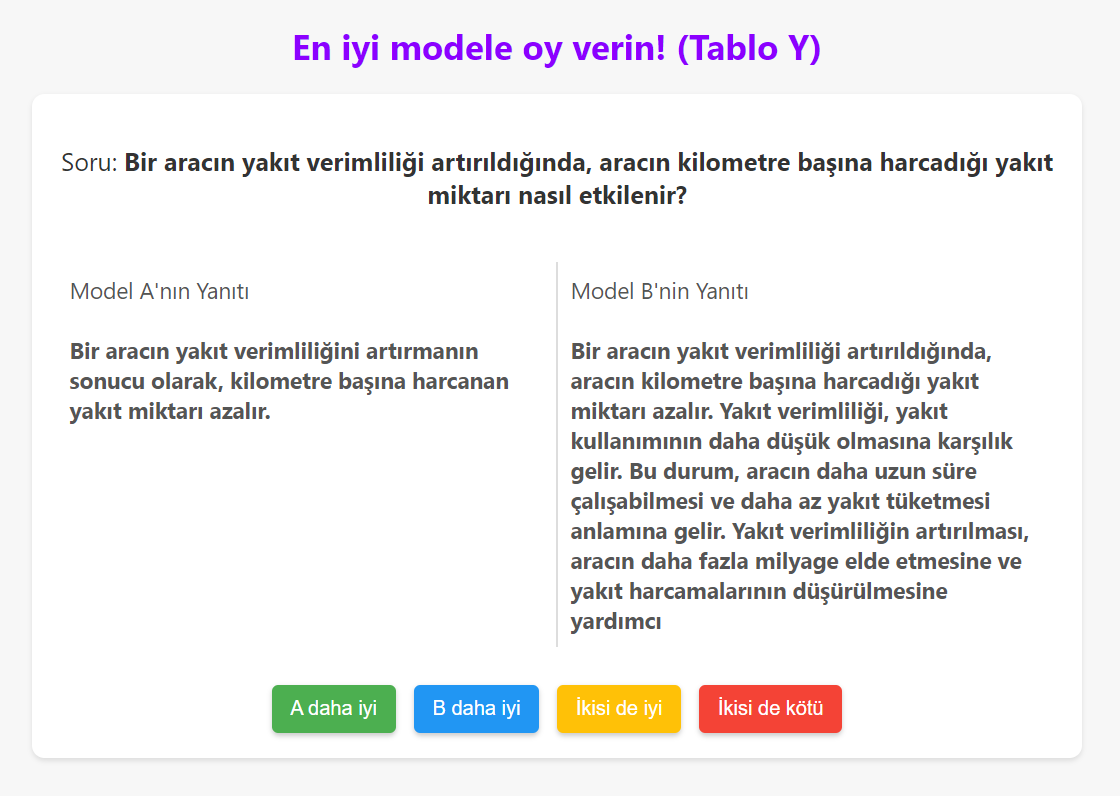Viewport: 1120px width, 796px height.
Task: Click Model B's answer paragraph ending 'yardımcı'
Action: [800, 486]
